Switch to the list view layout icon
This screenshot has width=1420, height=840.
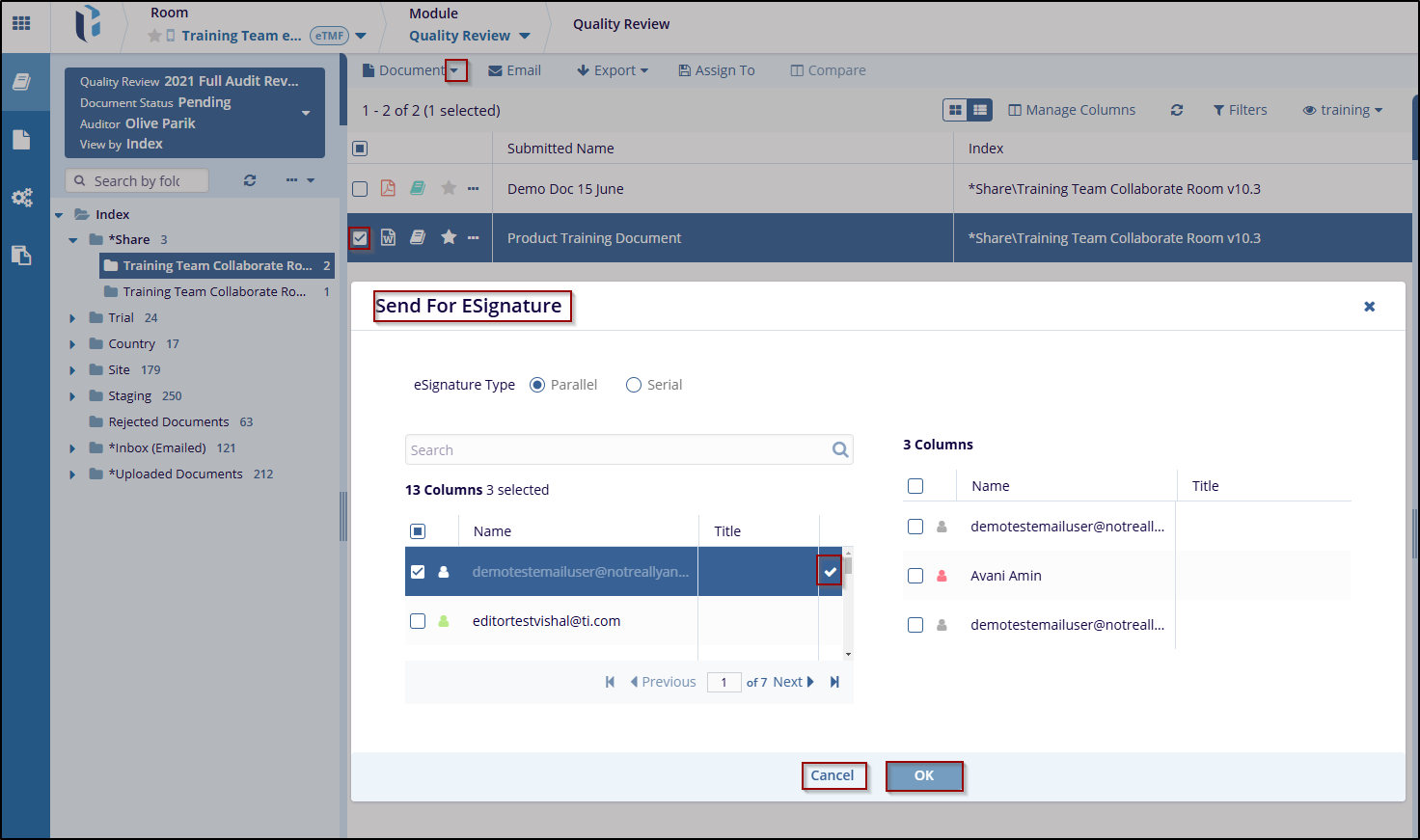[980, 110]
